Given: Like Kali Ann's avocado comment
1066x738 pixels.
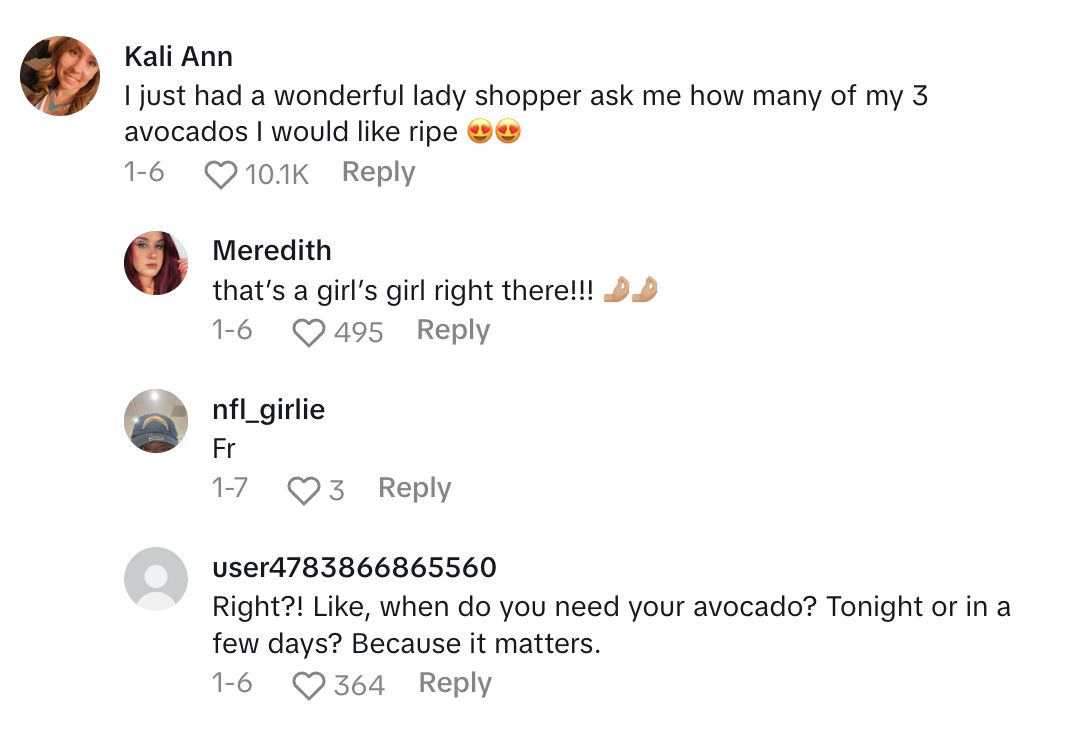Looking at the screenshot, I should point(220,175).
